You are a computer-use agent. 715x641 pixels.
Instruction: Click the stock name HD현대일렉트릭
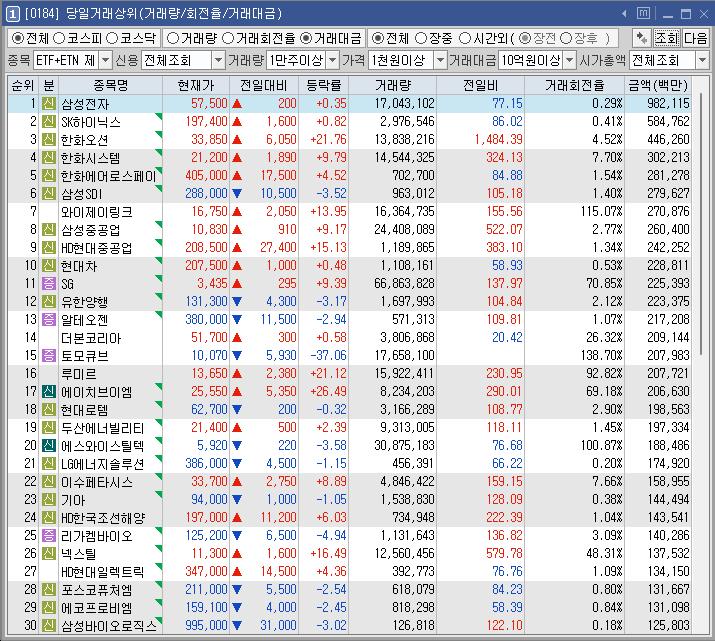click(103, 572)
